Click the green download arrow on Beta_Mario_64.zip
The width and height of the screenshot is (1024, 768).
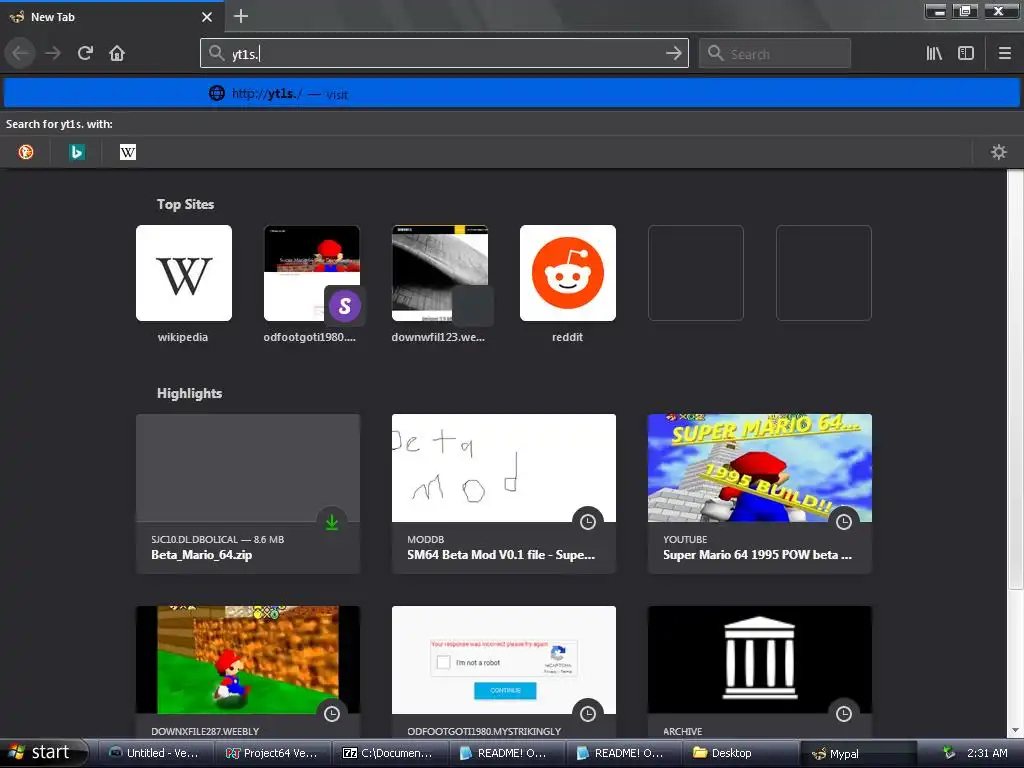[332, 522]
